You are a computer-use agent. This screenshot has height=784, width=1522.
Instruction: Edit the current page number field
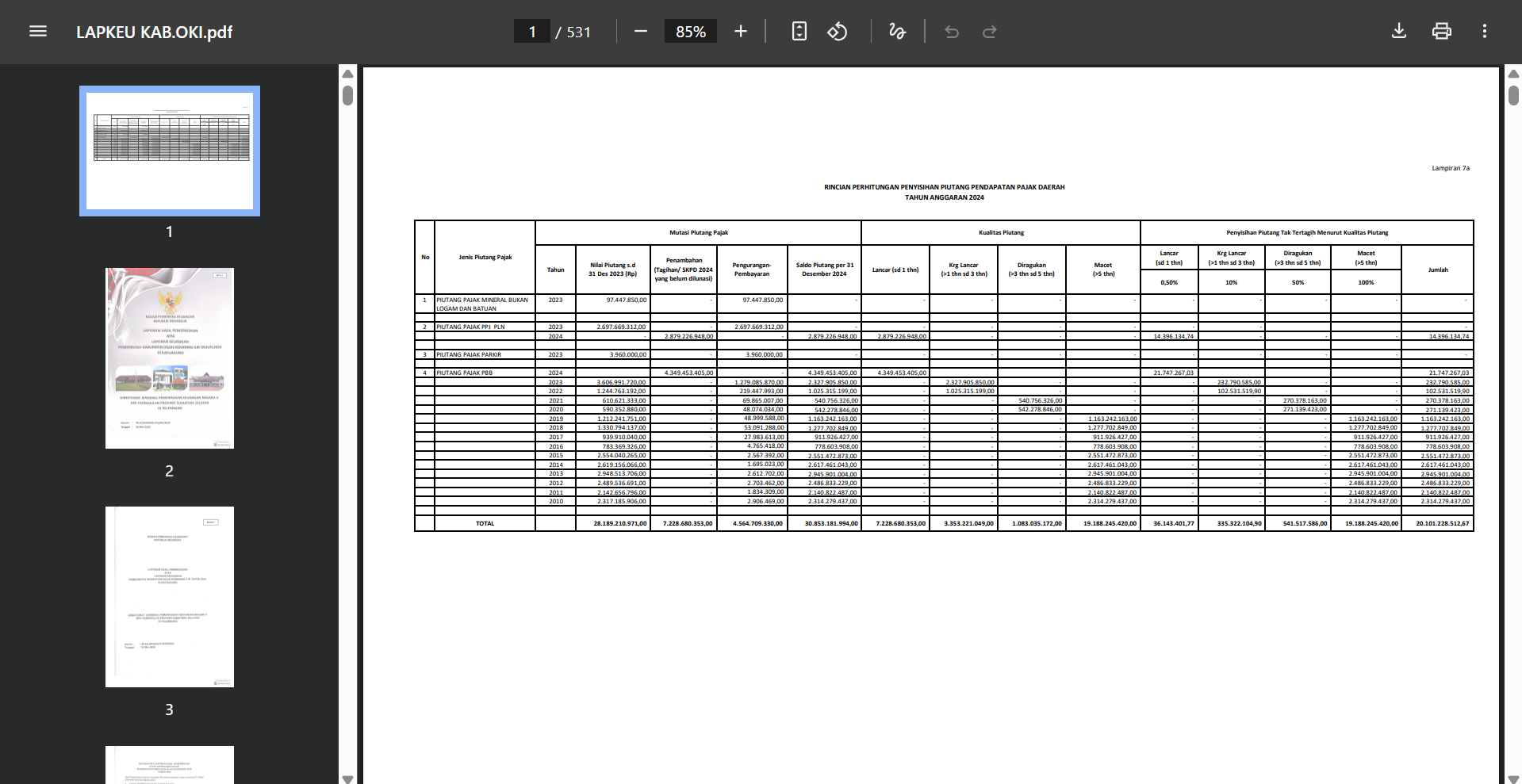pos(532,32)
